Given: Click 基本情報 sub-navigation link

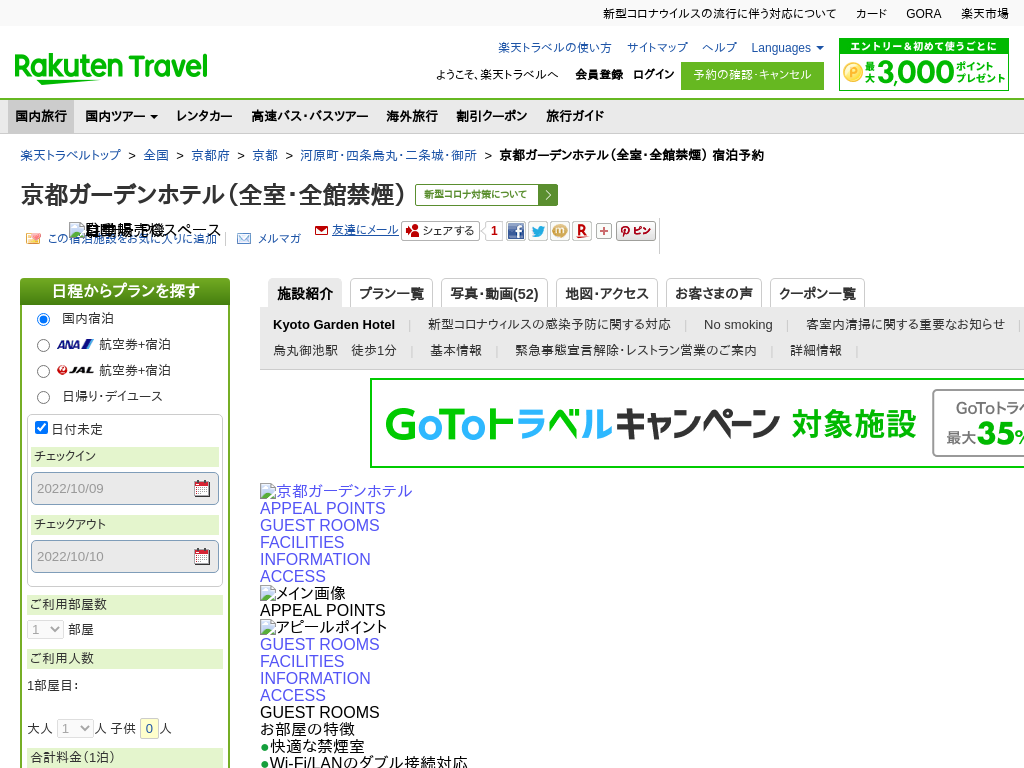Looking at the screenshot, I should 456,351.
